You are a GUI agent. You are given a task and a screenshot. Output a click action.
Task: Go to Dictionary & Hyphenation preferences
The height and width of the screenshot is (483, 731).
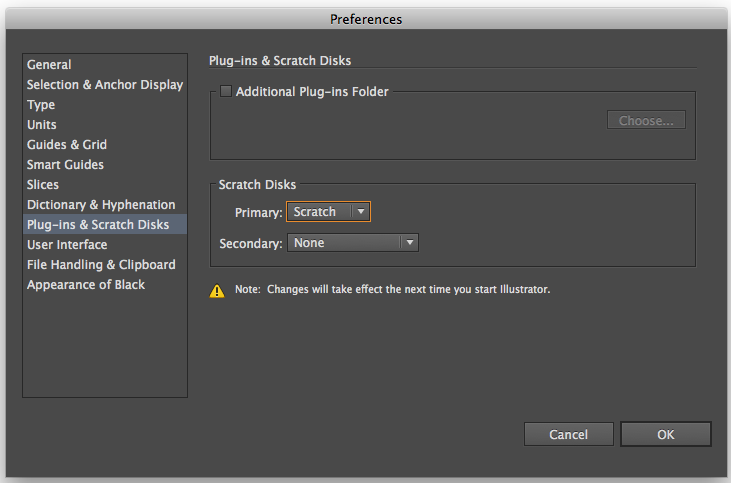(x=101, y=205)
